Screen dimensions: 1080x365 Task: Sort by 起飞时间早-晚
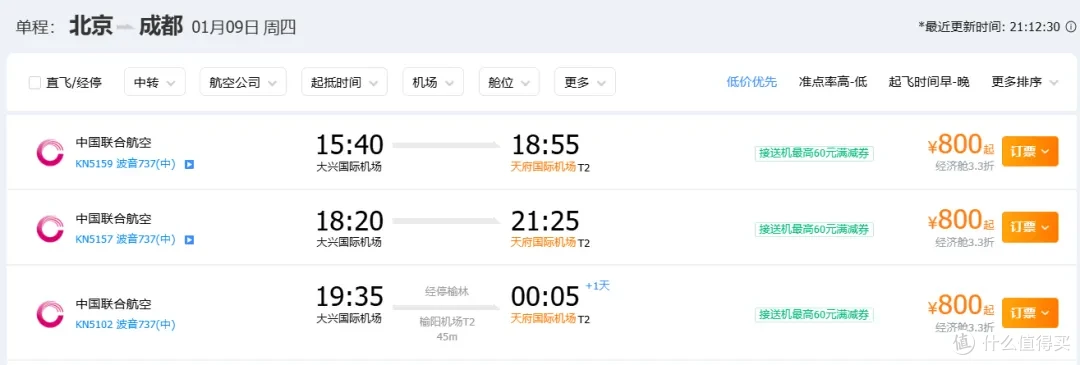pyautogui.click(x=929, y=82)
